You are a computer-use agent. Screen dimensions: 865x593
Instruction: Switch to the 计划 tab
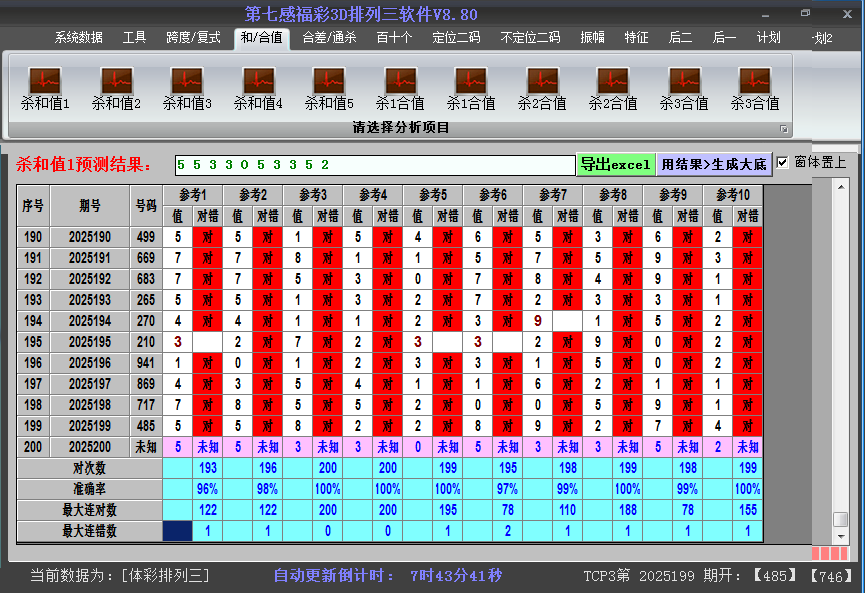click(768, 38)
